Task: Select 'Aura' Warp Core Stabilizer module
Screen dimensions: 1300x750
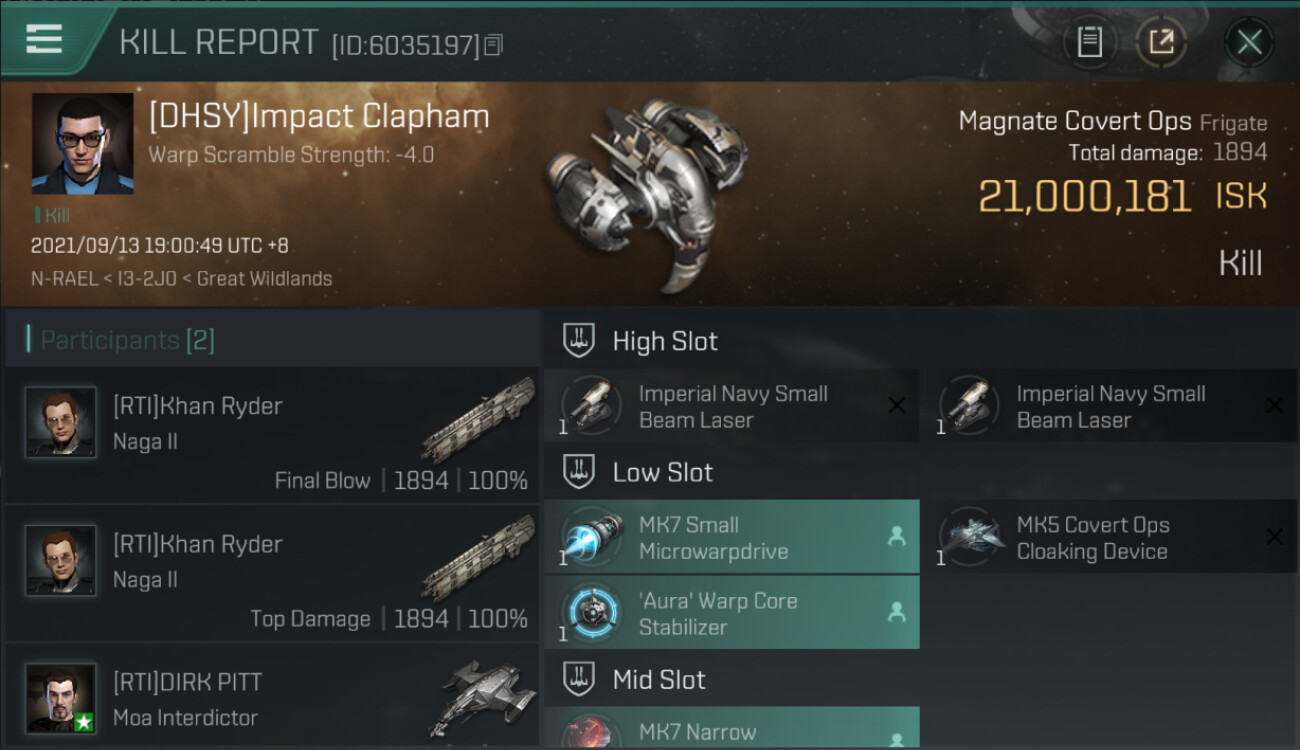Action: point(731,613)
